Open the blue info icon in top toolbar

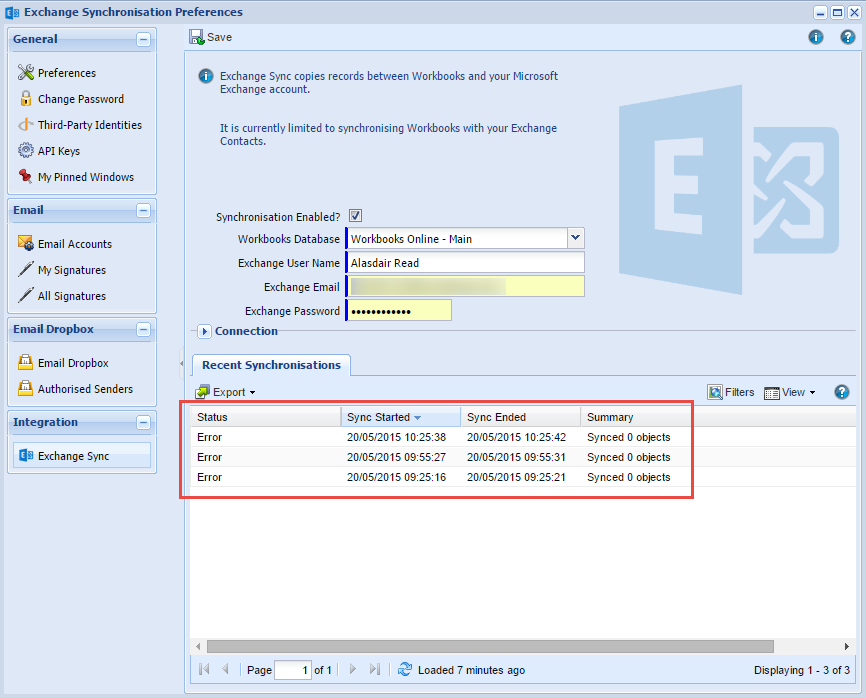[816, 37]
